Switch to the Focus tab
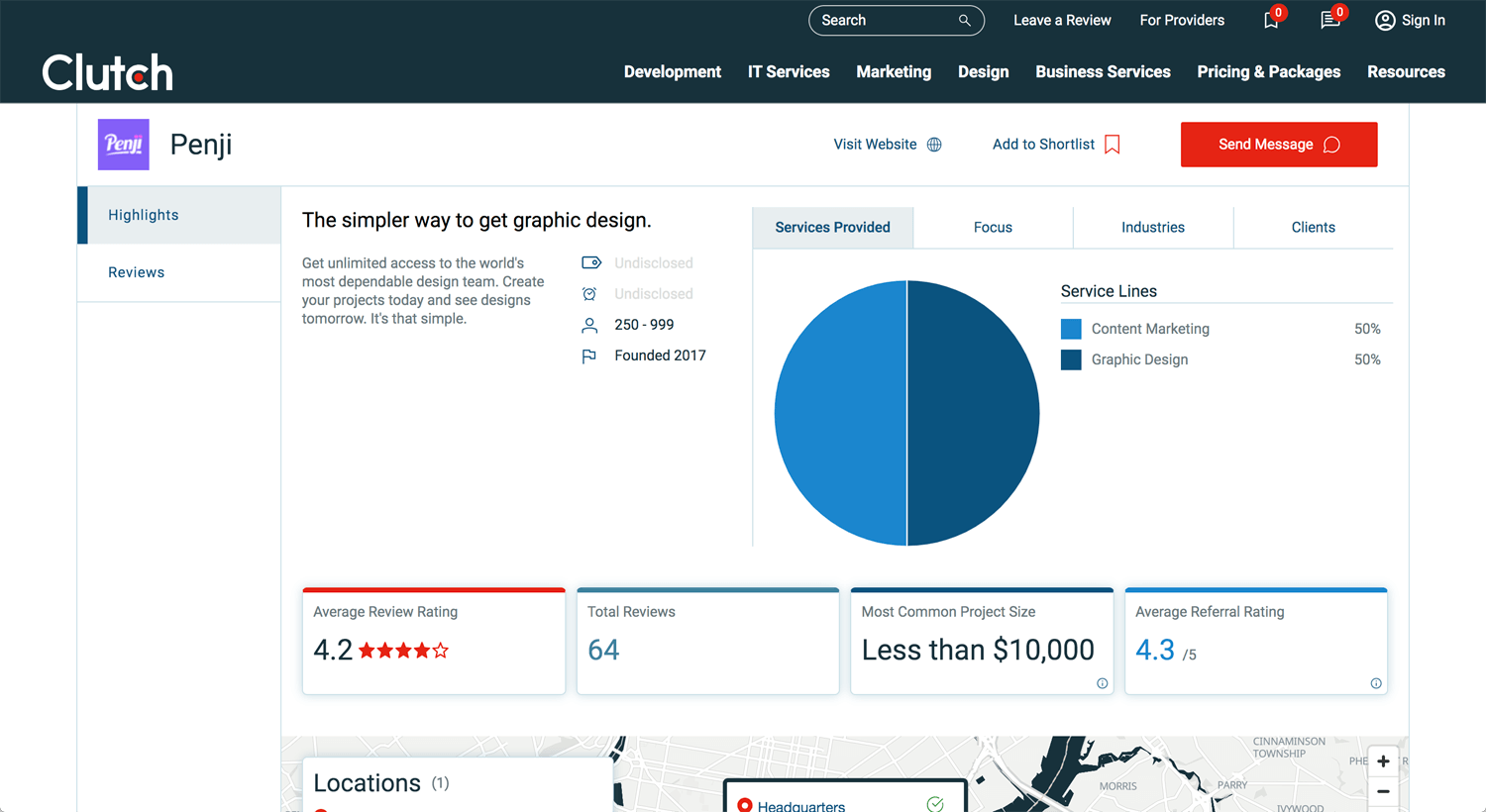 click(993, 228)
